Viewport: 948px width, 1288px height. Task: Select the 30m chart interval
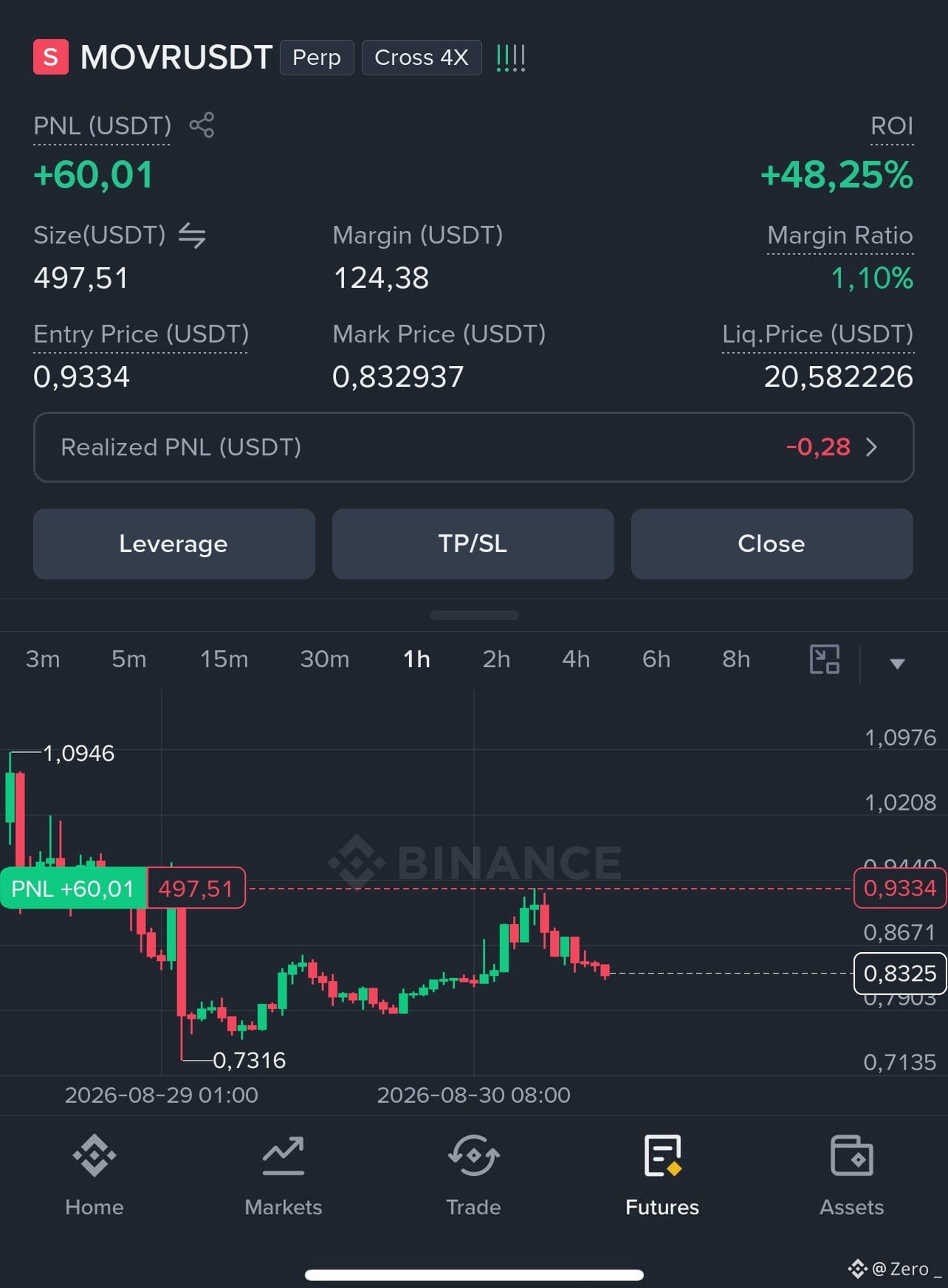tap(325, 658)
